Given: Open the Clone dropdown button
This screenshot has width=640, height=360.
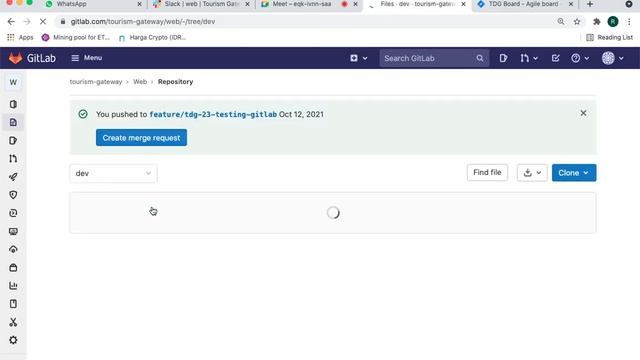Looking at the screenshot, I should coord(574,173).
